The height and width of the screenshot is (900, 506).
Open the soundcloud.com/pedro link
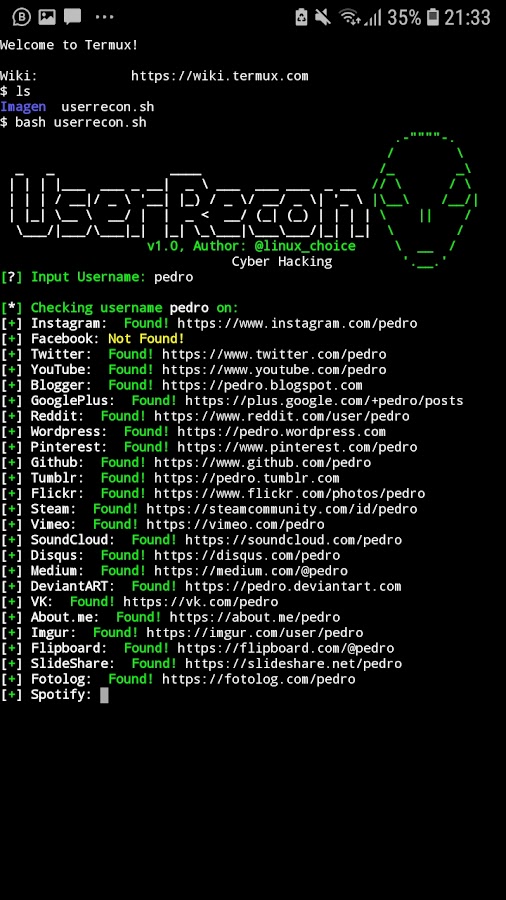pos(293,540)
